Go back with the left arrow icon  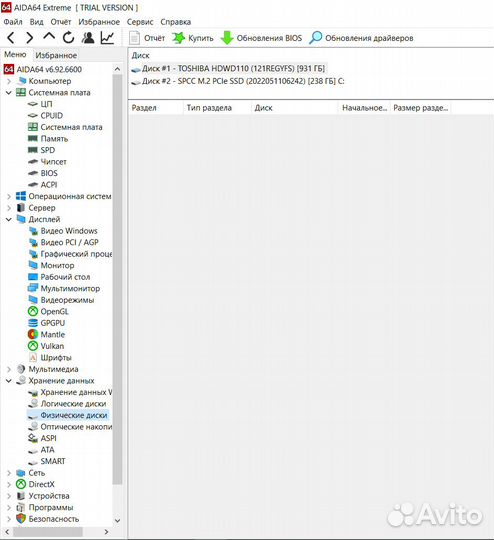point(11,38)
